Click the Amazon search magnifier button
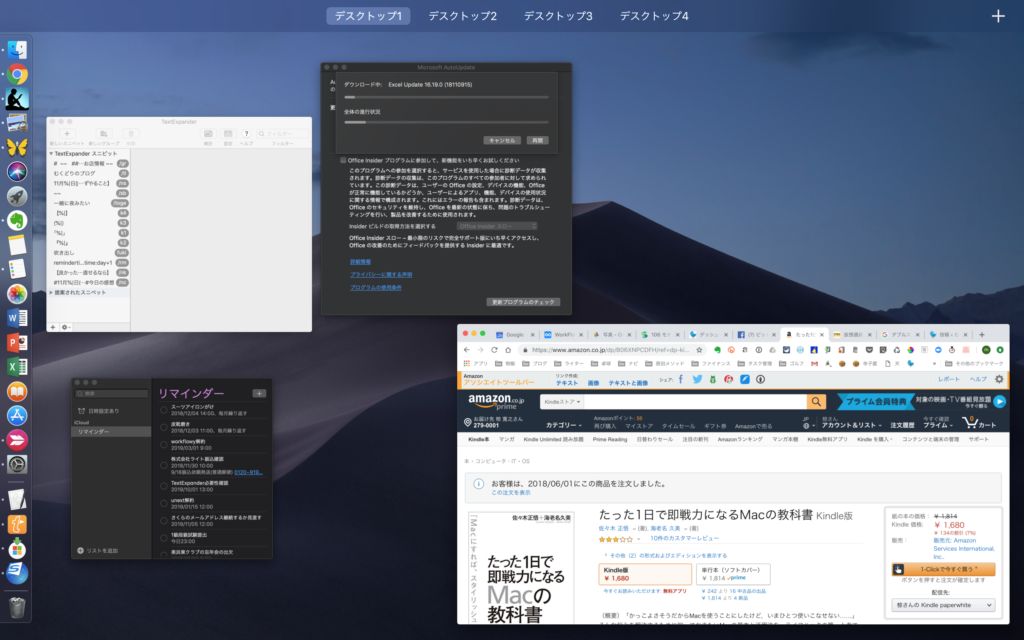The width and height of the screenshot is (1024, 640). tap(816, 402)
